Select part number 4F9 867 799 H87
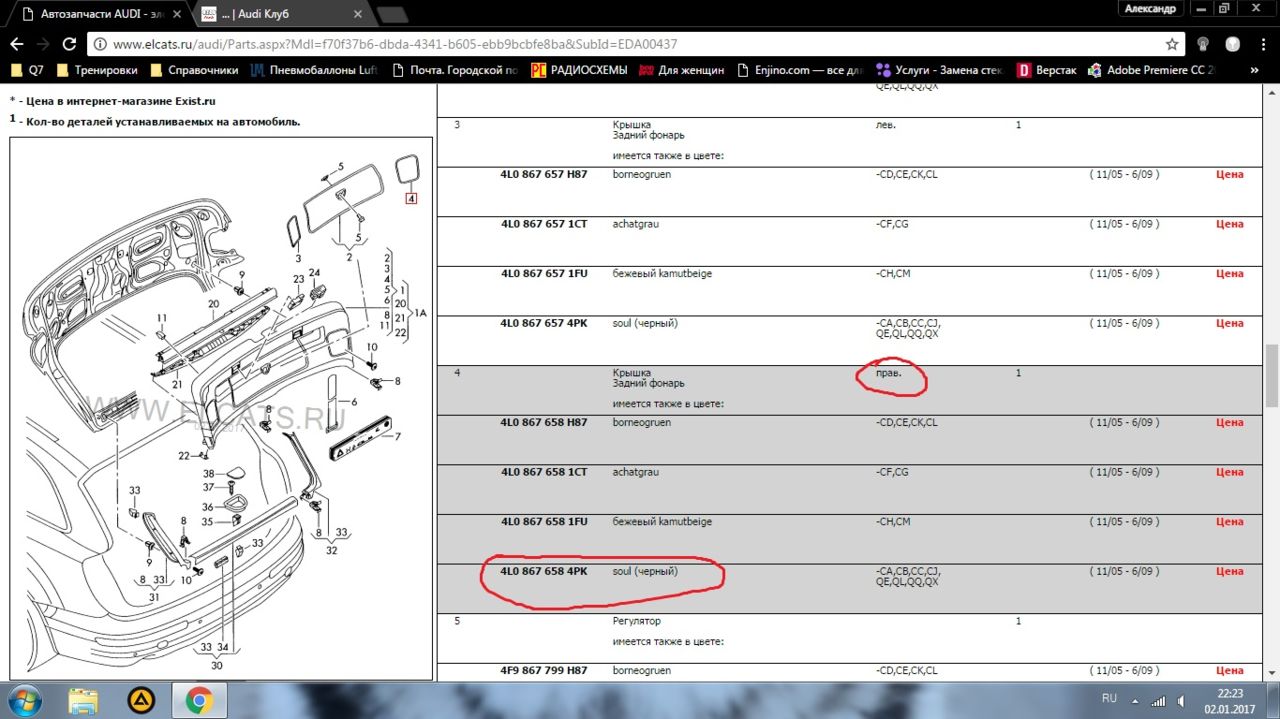This screenshot has height=719, width=1280. (544, 671)
